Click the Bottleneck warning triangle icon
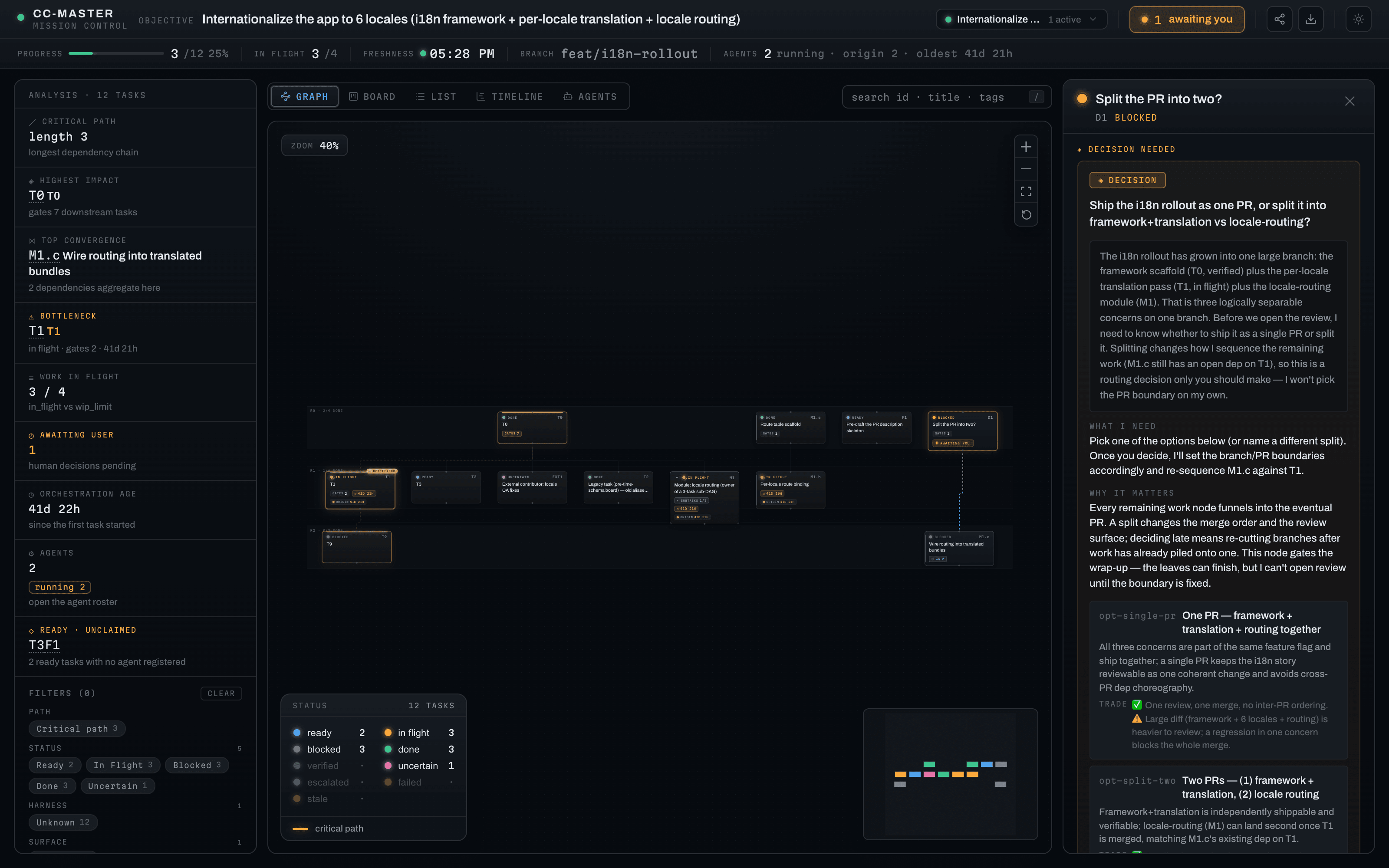 point(32,317)
